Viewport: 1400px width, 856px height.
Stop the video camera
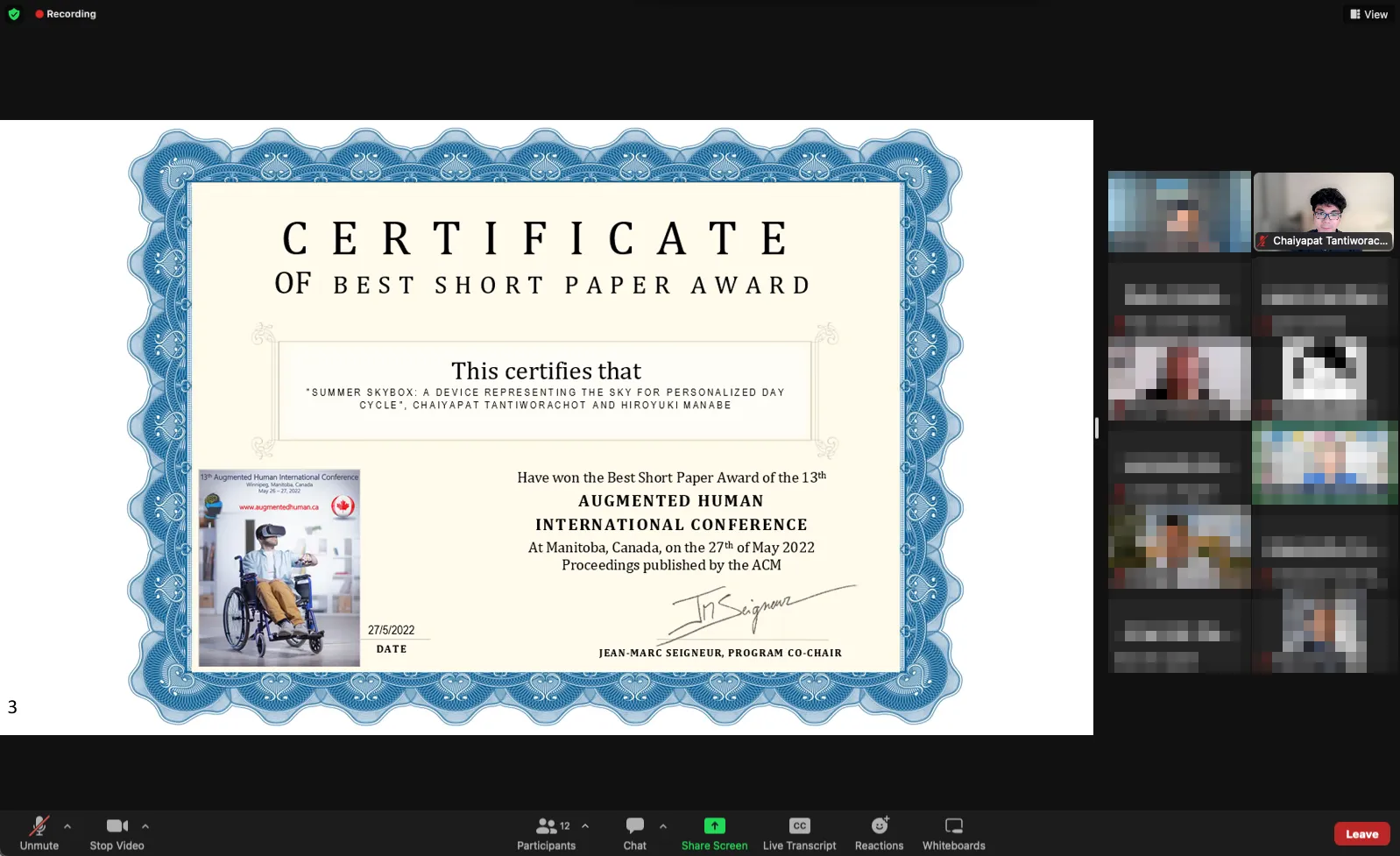pos(117,833)
